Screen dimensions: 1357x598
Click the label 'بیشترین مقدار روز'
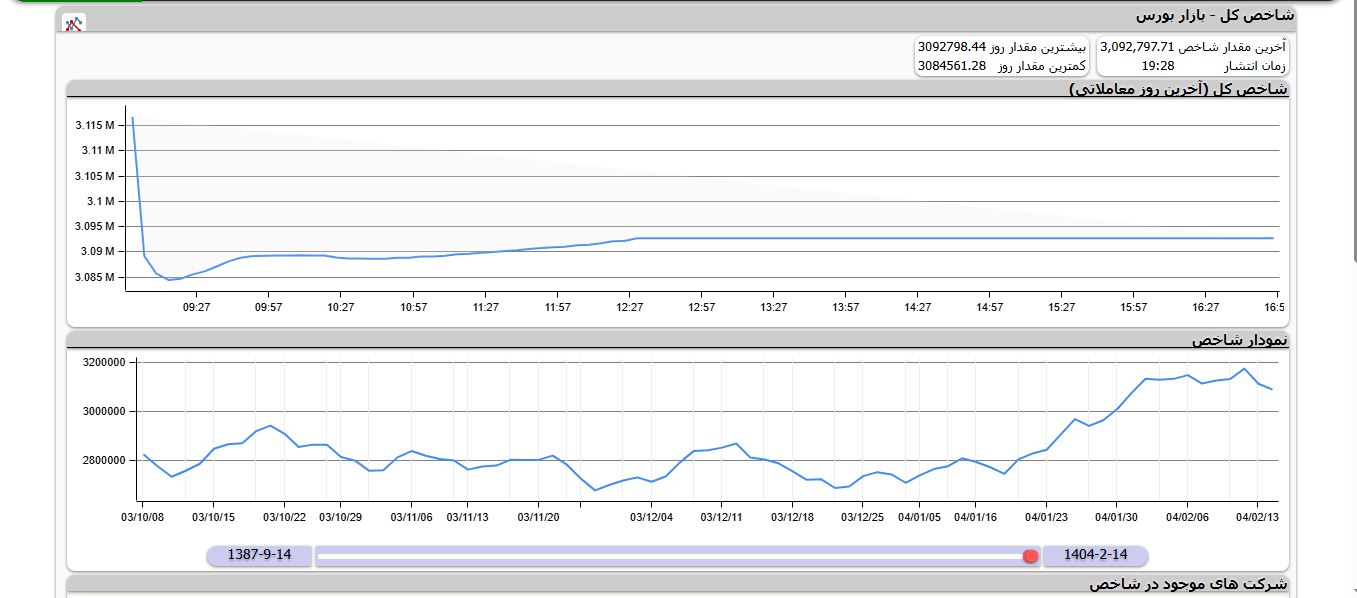pos(1038,47)
